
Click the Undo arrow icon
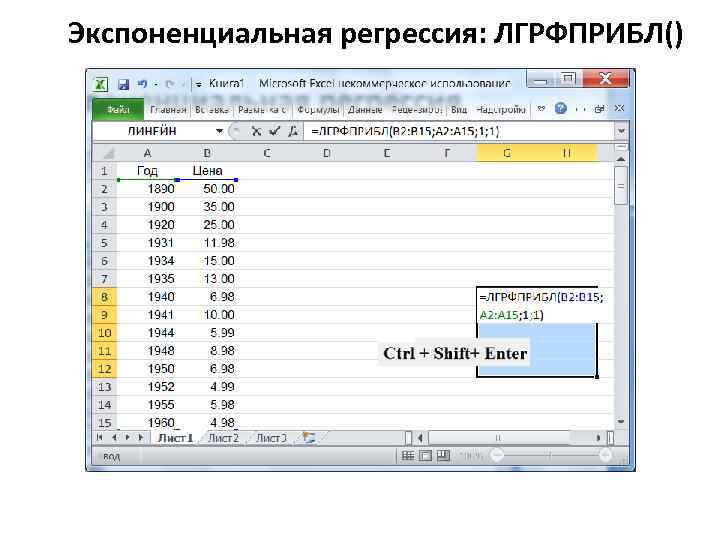pyautogui.click(x=143, y=84)
